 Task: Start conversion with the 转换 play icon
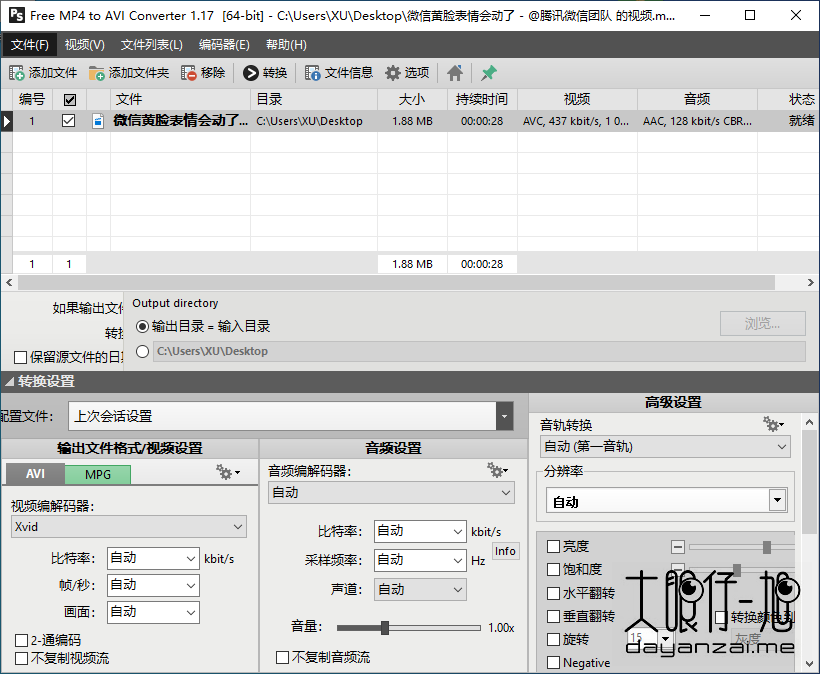[250, 73]
